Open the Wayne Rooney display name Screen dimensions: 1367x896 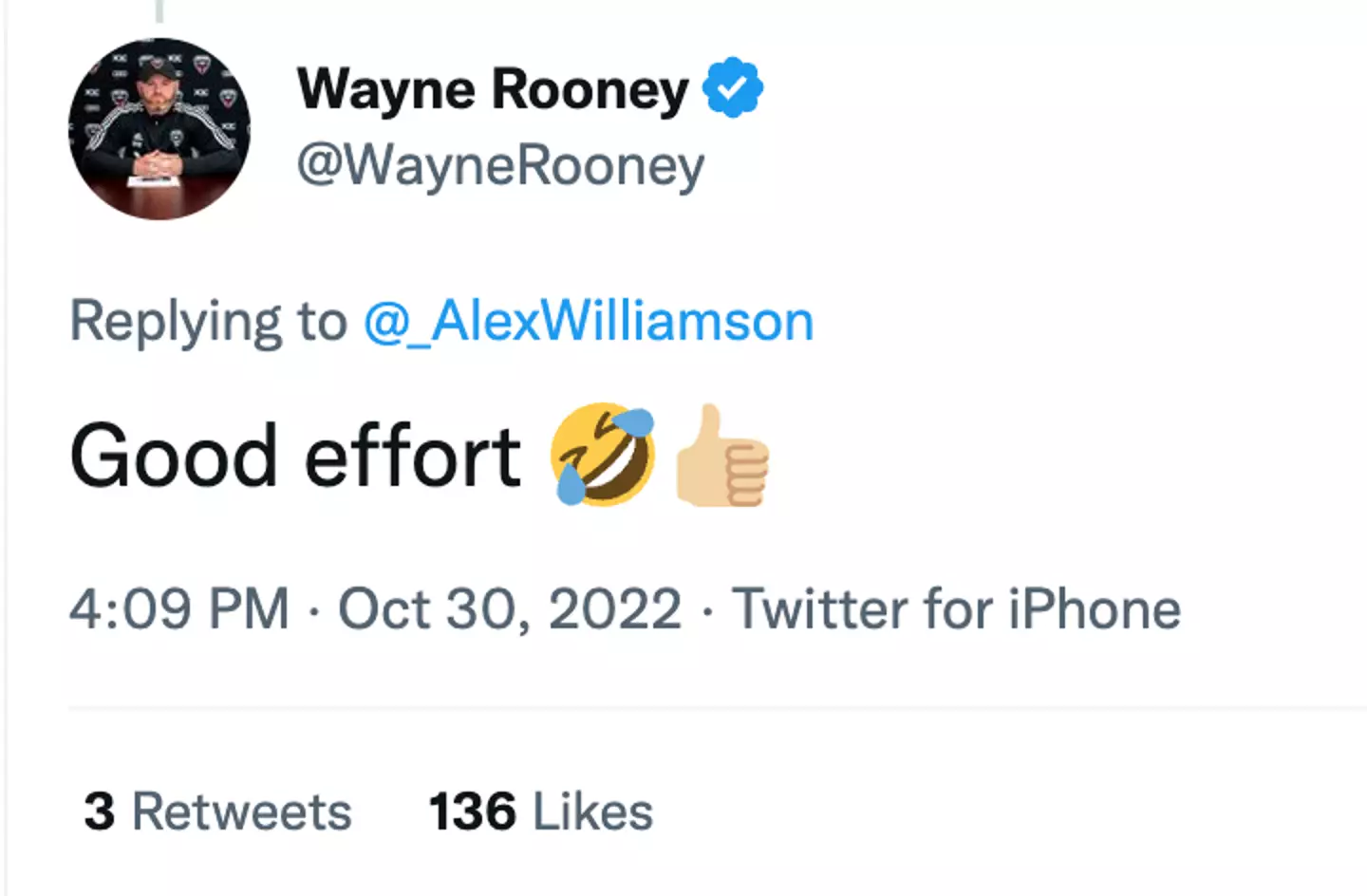pos(493,90)
